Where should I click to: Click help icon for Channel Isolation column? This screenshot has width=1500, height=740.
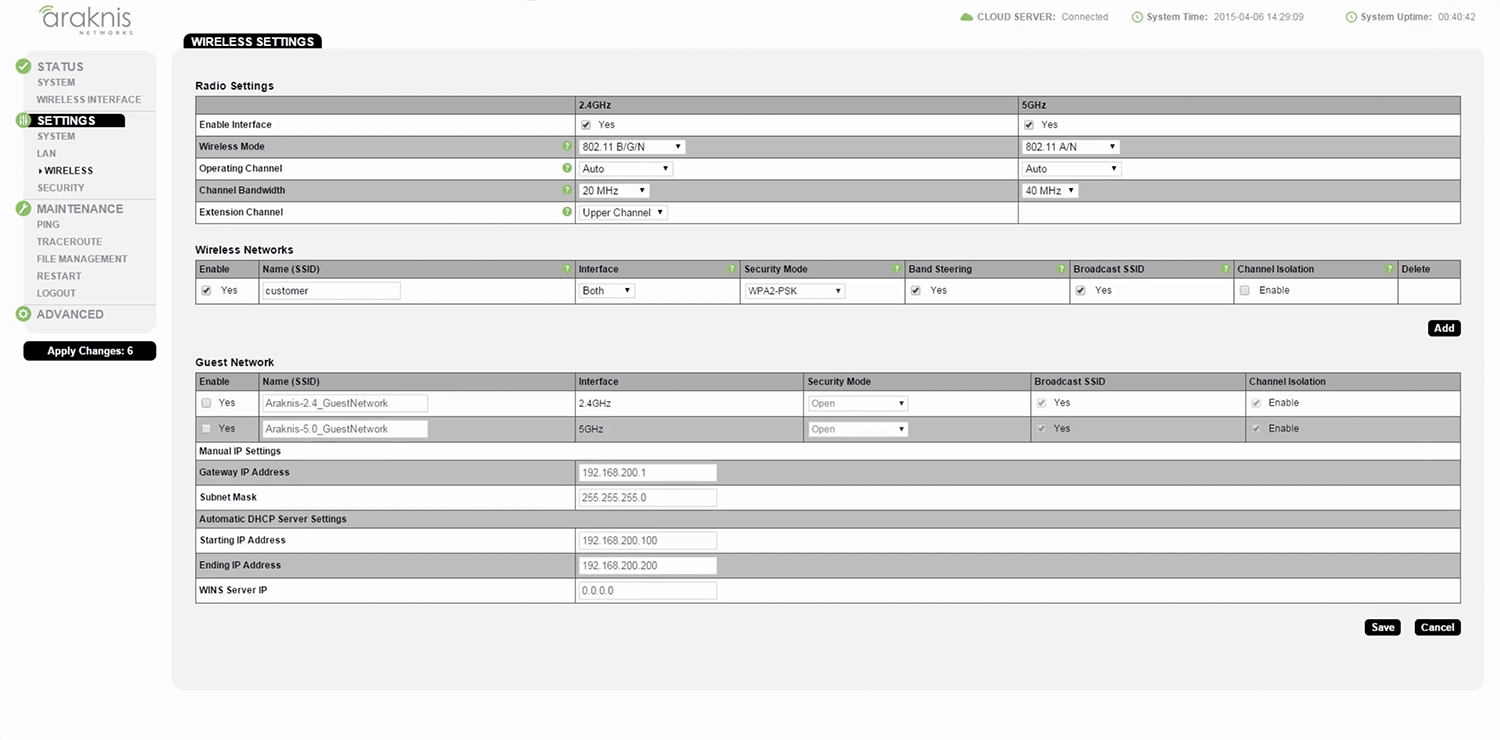click(x=1389, y=269)
